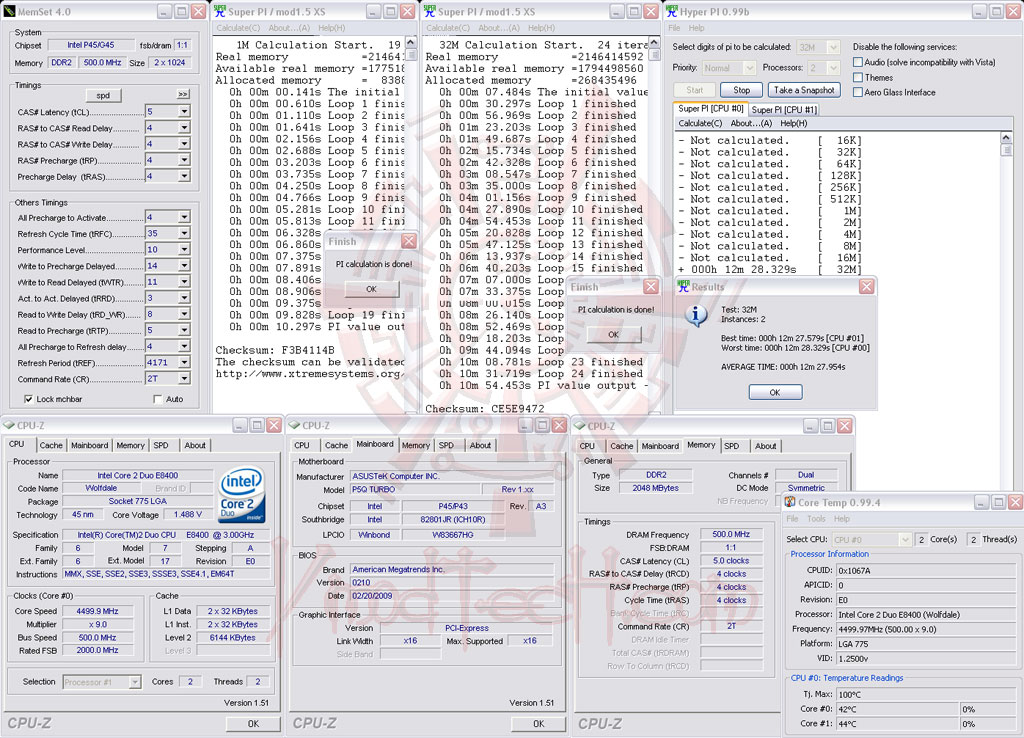This screenshot has height=738, width=1024.
Task: Click MemSet expand button with double arrows
Action: pyautogui.click(x=184, y=95)
